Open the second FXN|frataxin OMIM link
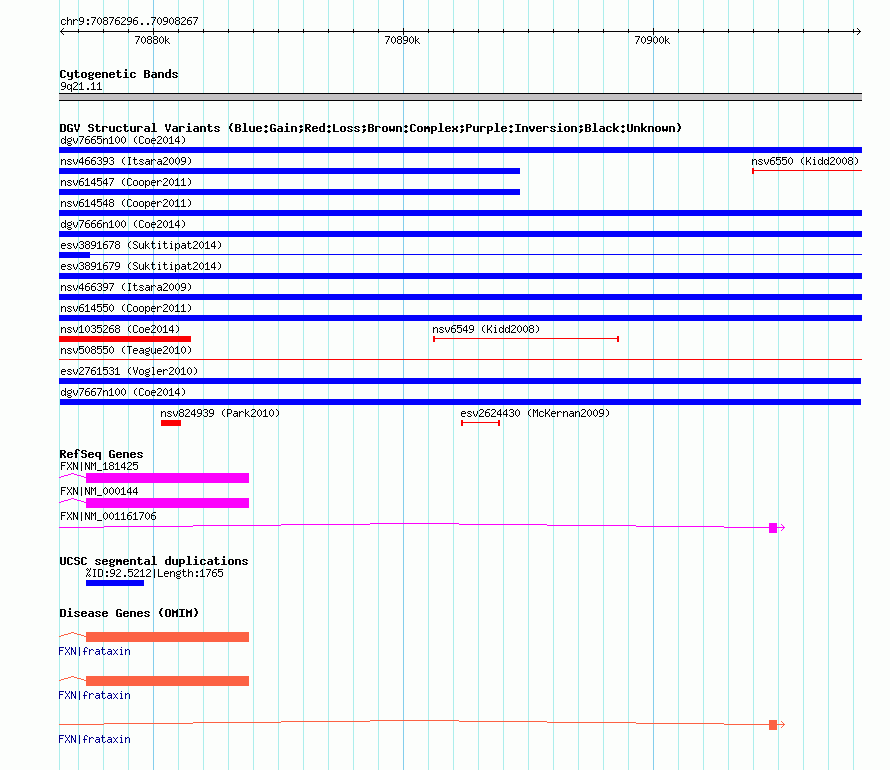The width and height of the screenshot is (890, 770). tap(94, 695)
